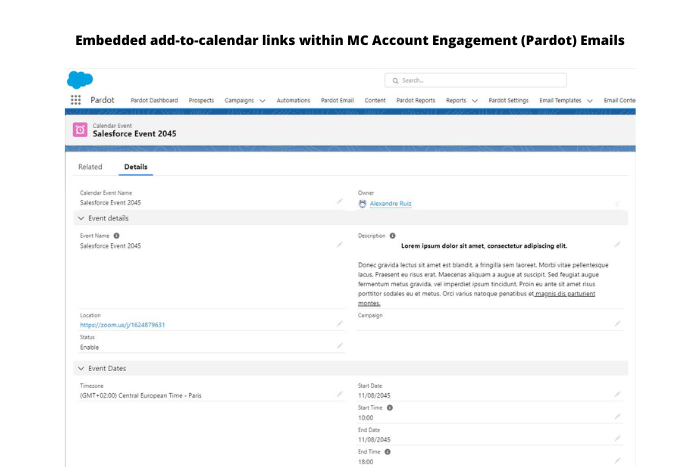The width and height of the screenshot is (700, 467).
Task: Click the search magnifier icon
Action: [x=395, y=81]
